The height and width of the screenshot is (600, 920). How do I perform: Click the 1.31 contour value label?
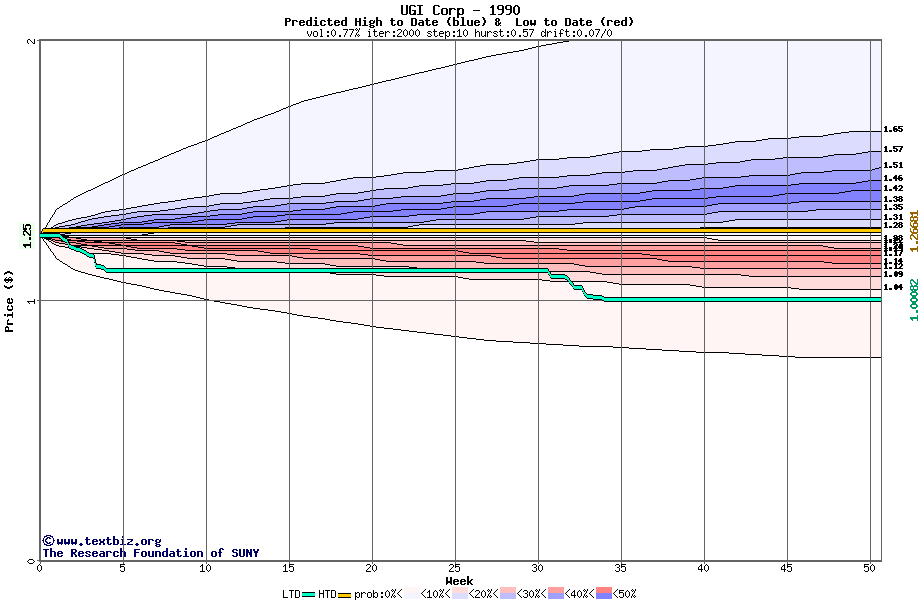tap(893, 217)
